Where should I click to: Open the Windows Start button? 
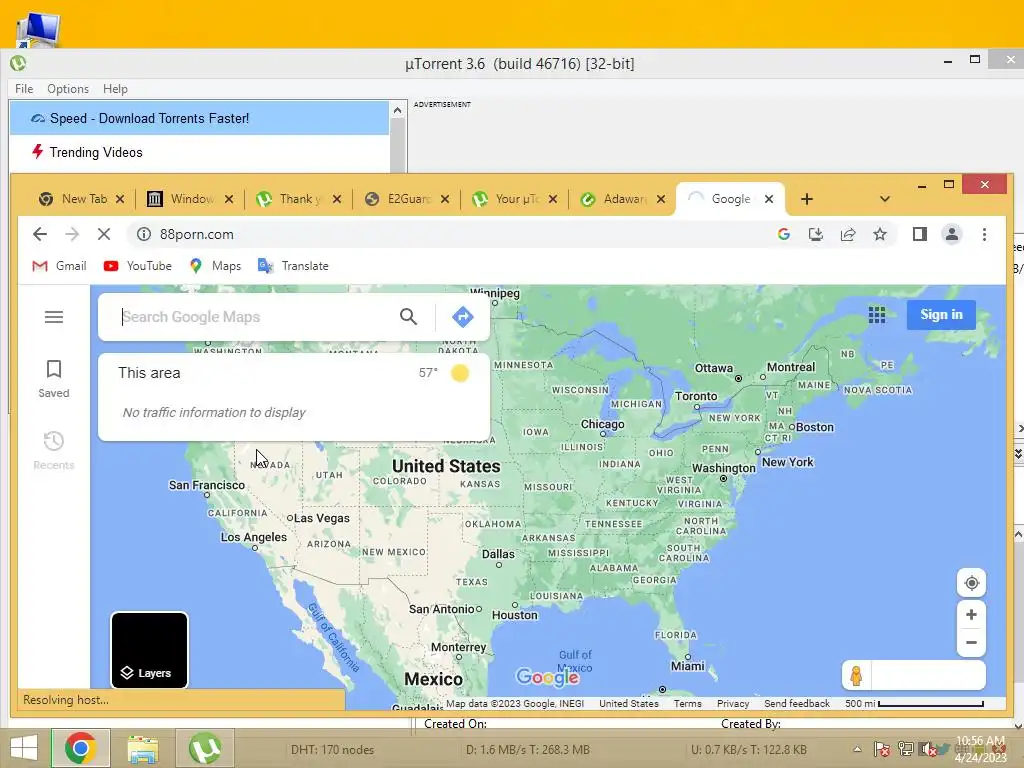[x=24, y=748]
